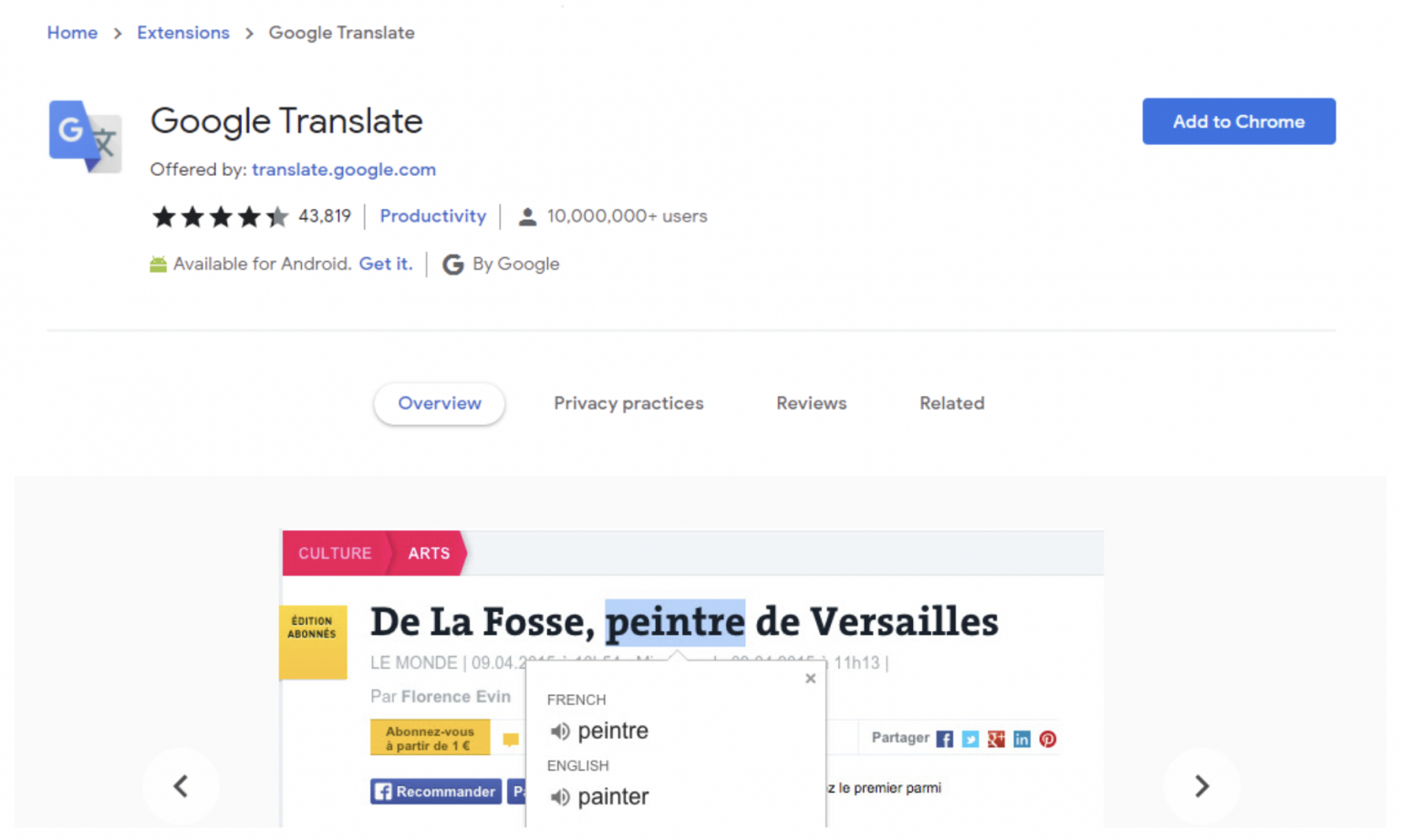
Task: Select the Overview tab
Action: (439, 403)
